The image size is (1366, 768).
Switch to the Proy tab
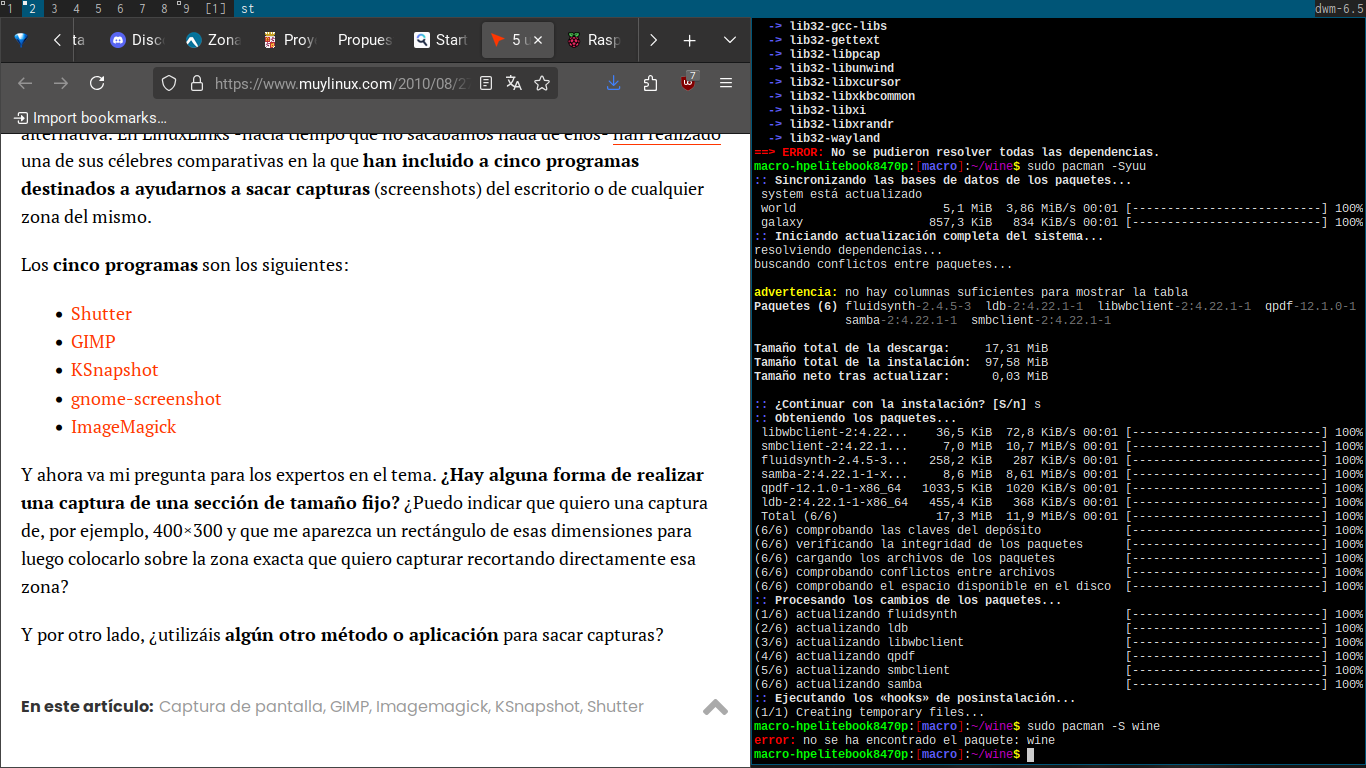pos(288,40)
